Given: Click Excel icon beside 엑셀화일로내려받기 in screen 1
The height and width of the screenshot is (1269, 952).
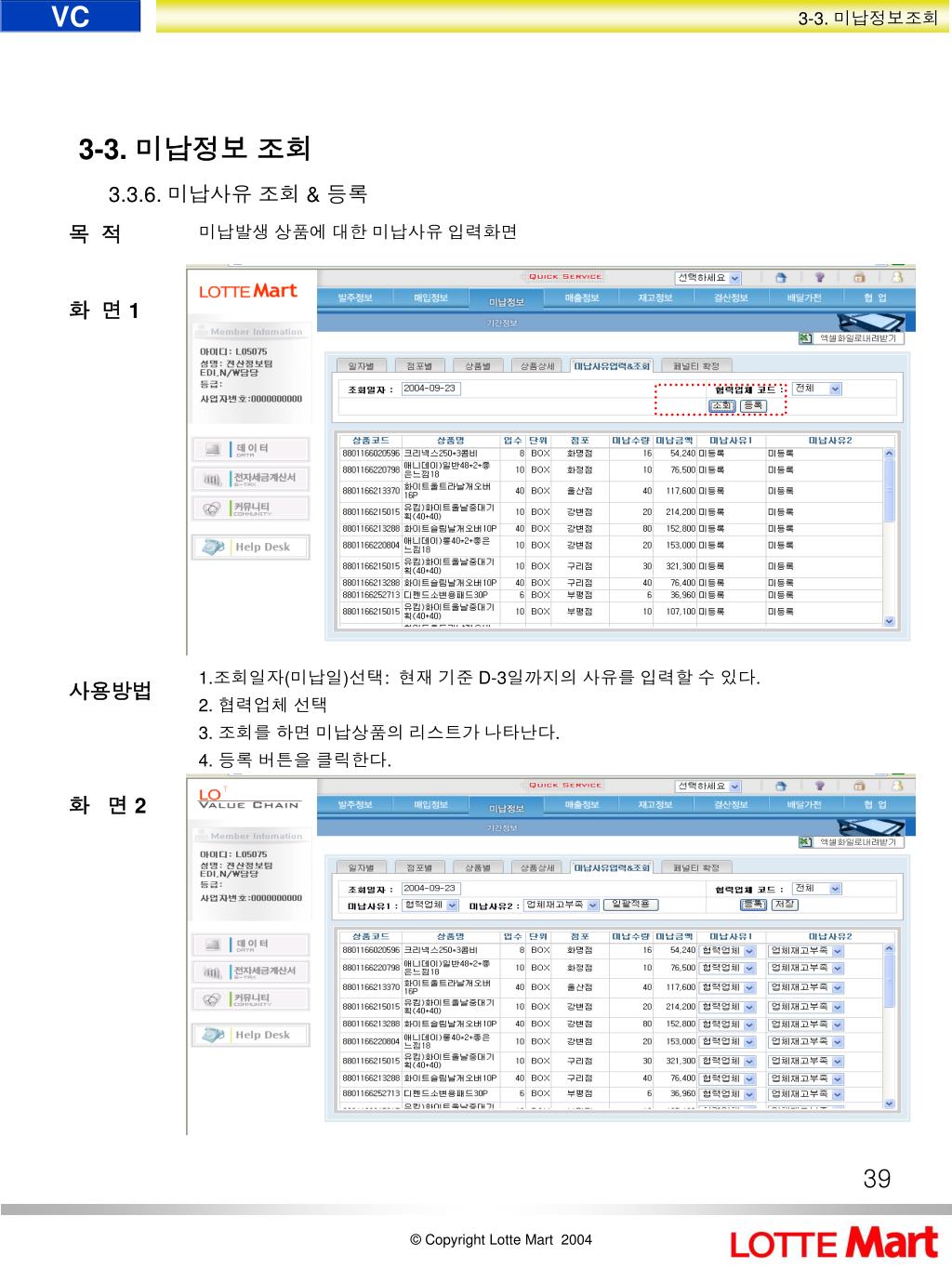Looking at the screenshot, I should point(805,338).
